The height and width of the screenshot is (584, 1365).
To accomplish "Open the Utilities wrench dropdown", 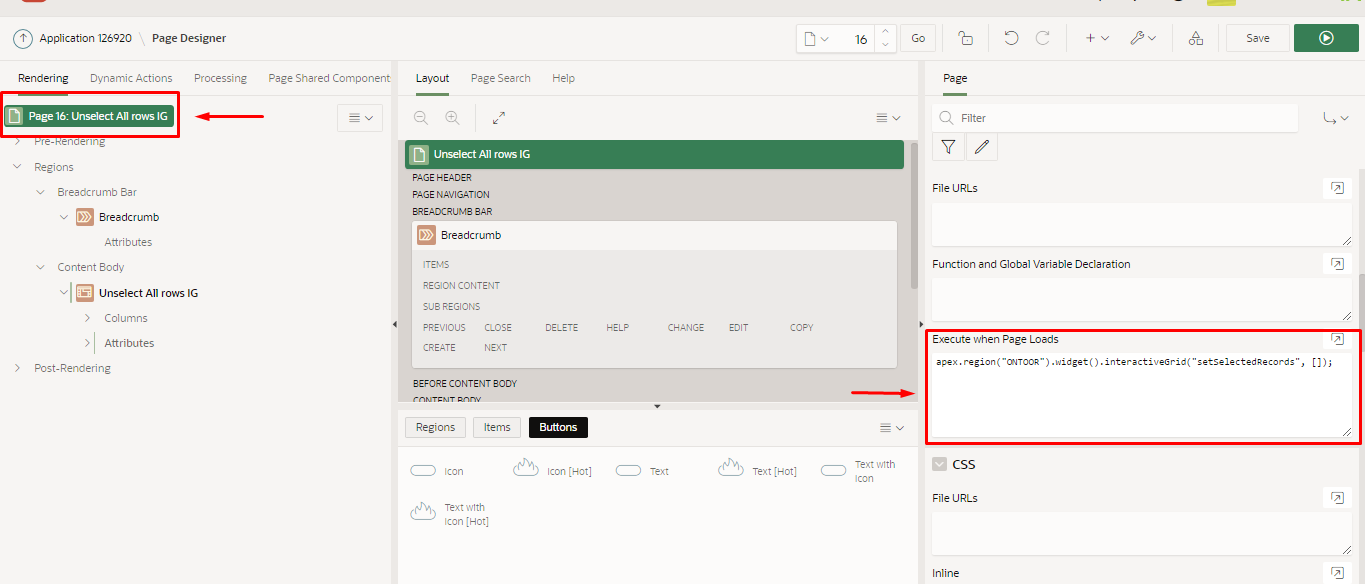I will click(1142, 38).
